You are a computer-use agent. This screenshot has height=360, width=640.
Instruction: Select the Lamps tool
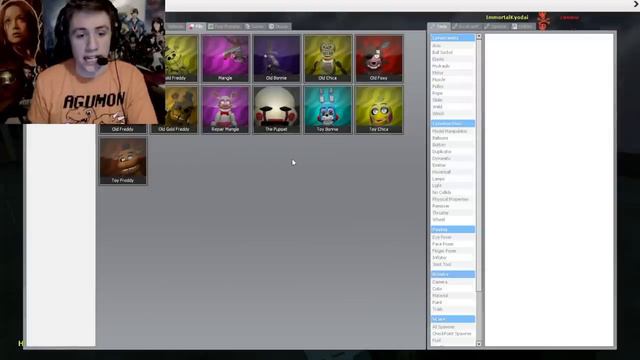(453, 179)
